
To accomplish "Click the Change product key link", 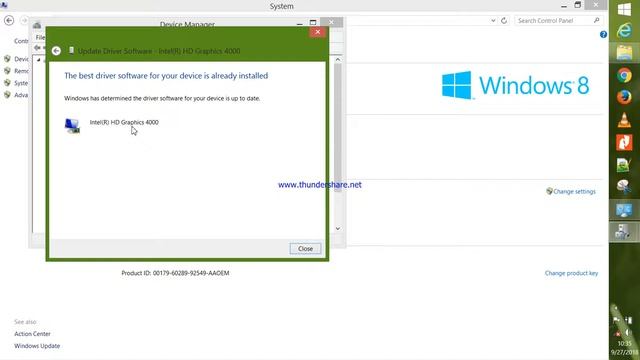I will (x=571, y=273).
